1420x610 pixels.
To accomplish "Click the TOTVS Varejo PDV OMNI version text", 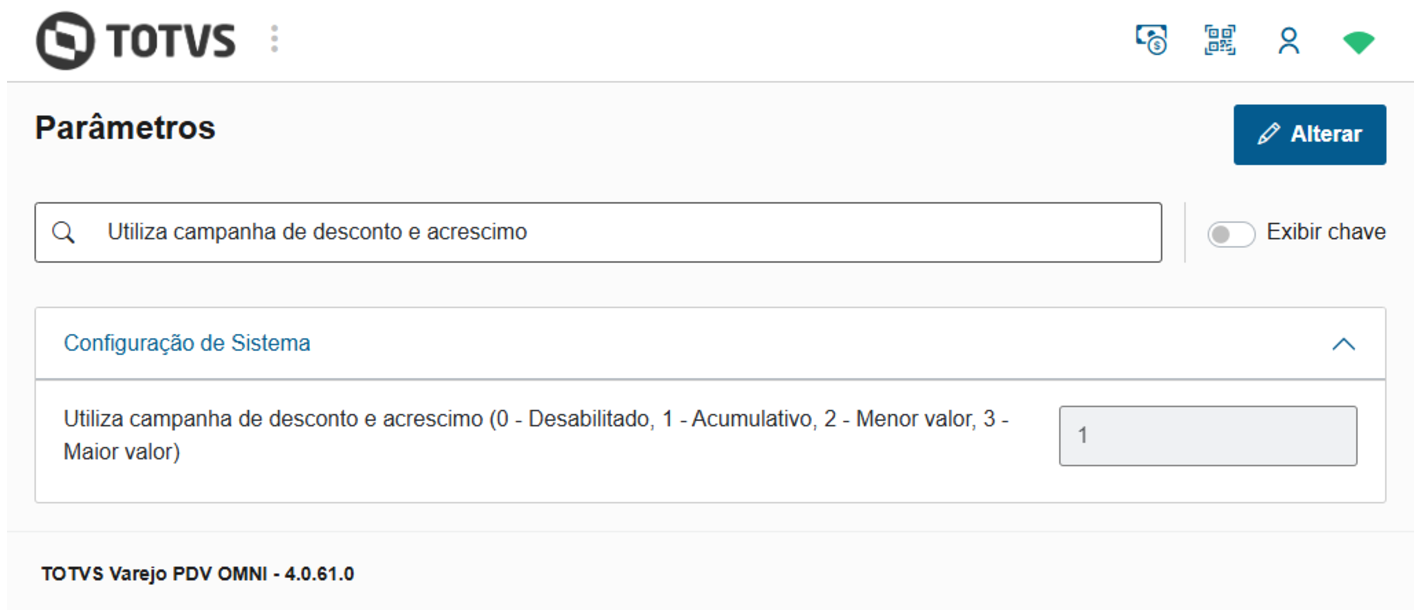I will click(x=198, y=574).
